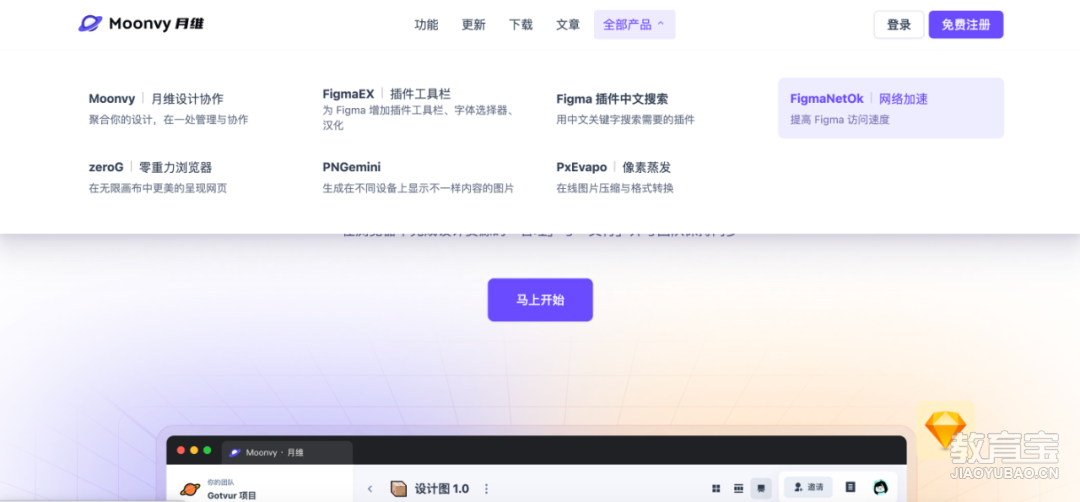Open the 更新 nav item
The height and width of the screenshot is (502, 1080).
coord(473,25)
